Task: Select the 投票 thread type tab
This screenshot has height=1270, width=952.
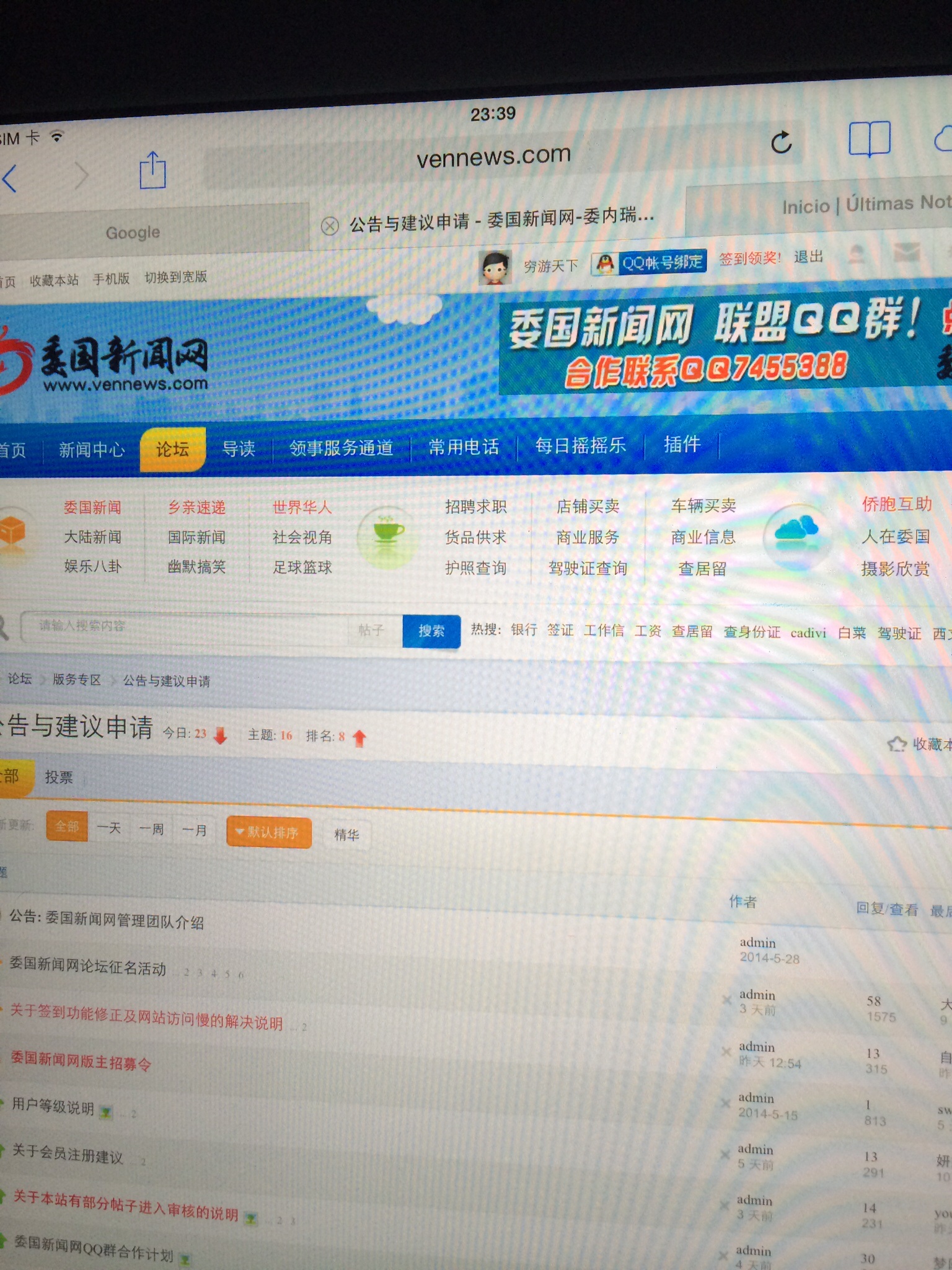Action: pos(59,777)
